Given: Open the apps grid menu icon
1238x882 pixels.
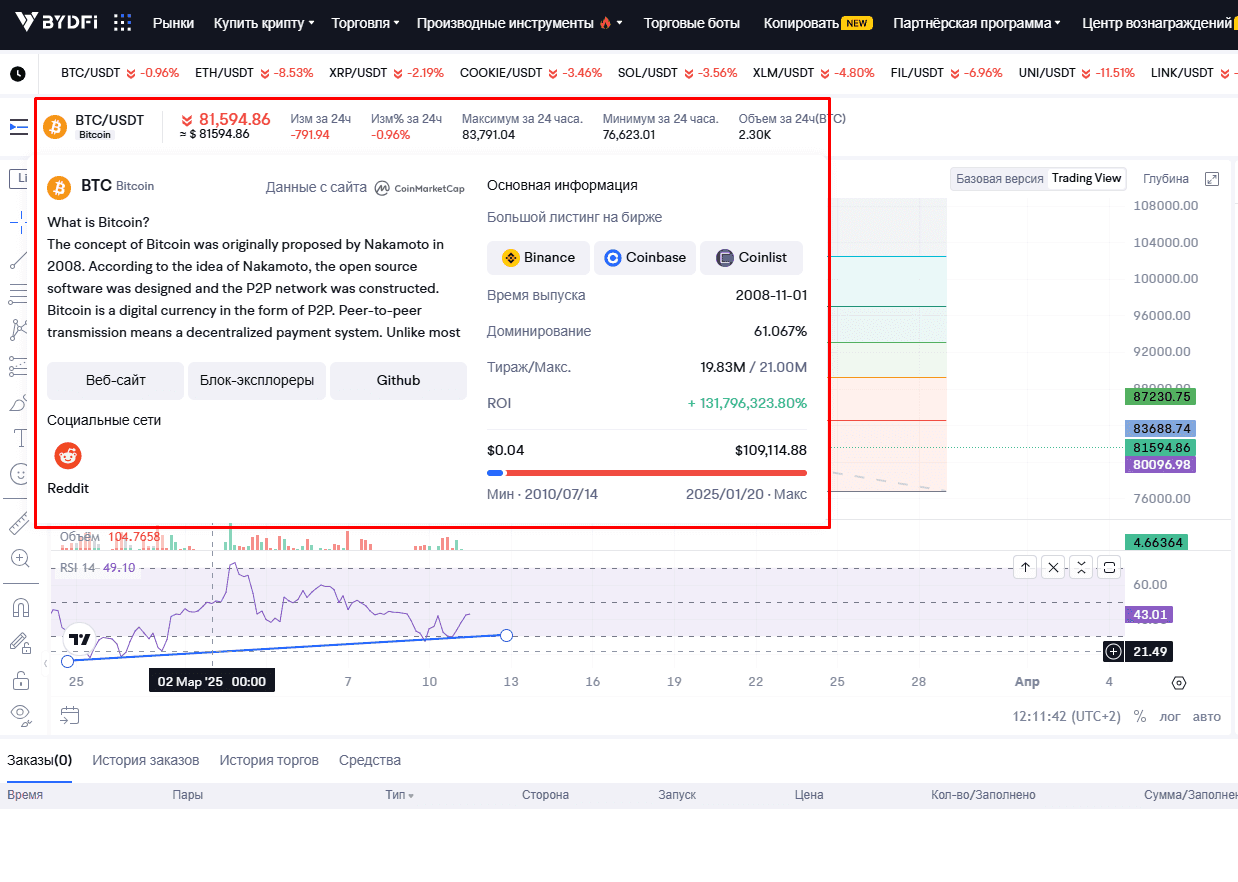Looking at the screenshot, I should point(122,23).
